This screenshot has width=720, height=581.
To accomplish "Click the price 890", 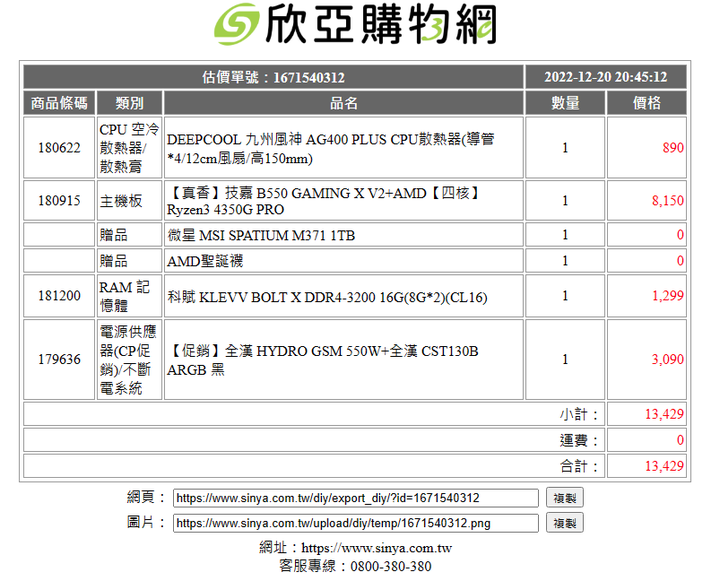I will [x=673, y=148].
